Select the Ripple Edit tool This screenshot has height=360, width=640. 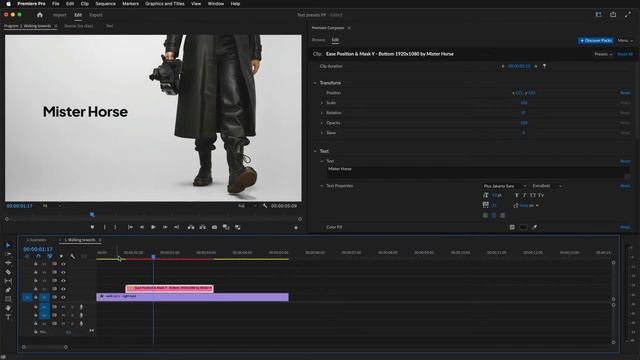pyautogui.click(x=8, y=263)
